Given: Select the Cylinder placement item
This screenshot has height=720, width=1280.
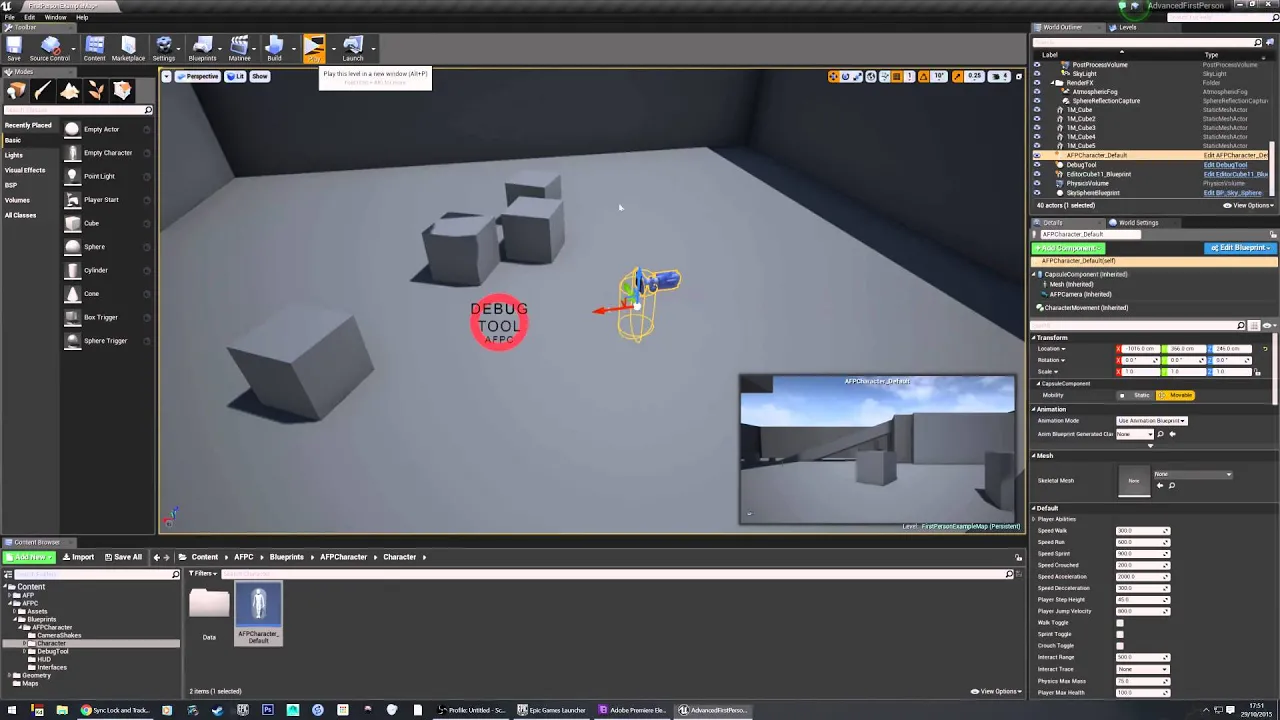Looking at the screenshot, I should tap(105, 270).
